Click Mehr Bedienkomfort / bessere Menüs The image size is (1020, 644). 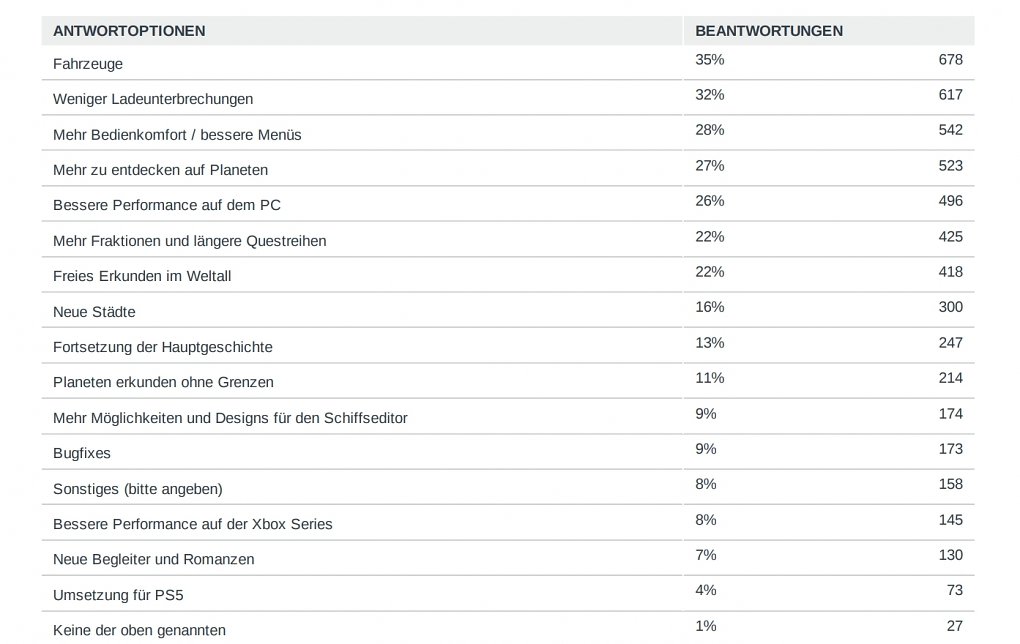[x=177, y=135]
